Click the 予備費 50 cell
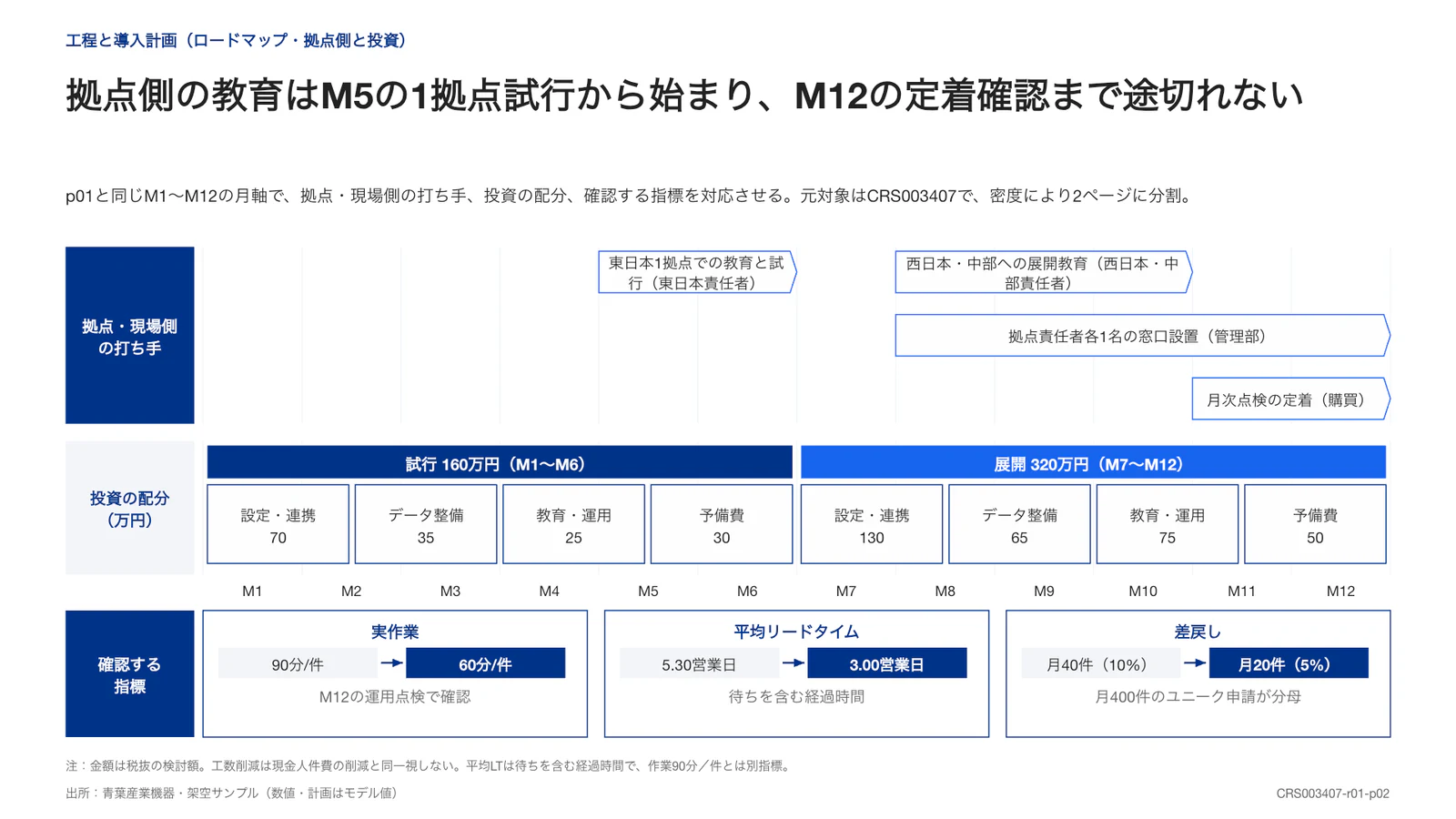1456x819 pixels. click(1315, 524)
